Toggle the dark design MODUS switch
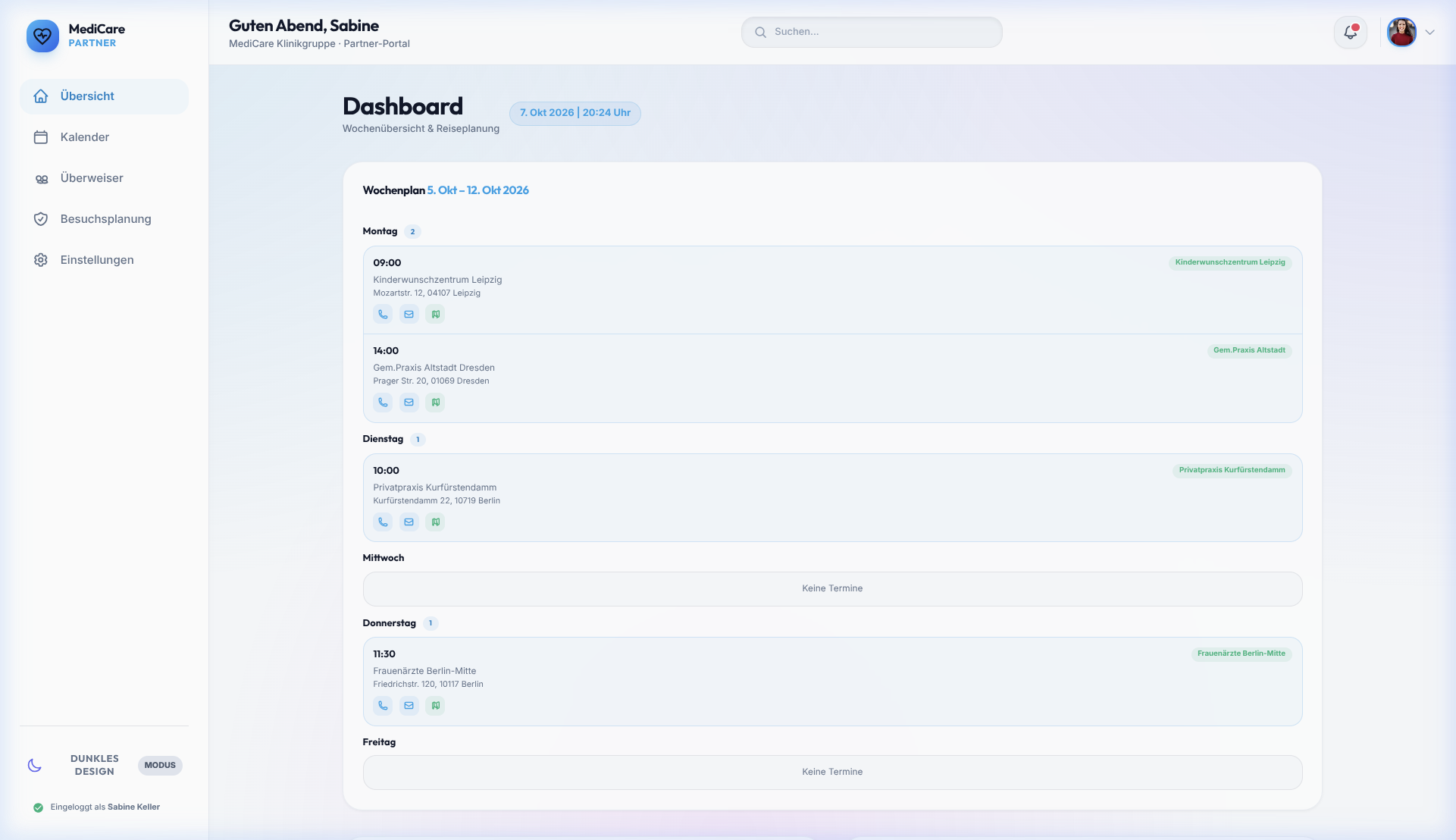Viewport: 1456px width, 840px height. click(160, 765)
